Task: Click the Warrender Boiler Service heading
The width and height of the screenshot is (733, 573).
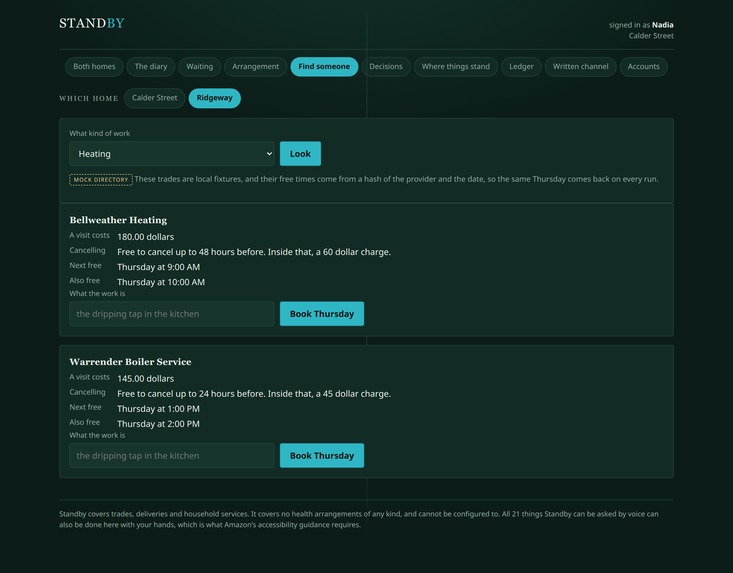Action: tap(130, 362)
